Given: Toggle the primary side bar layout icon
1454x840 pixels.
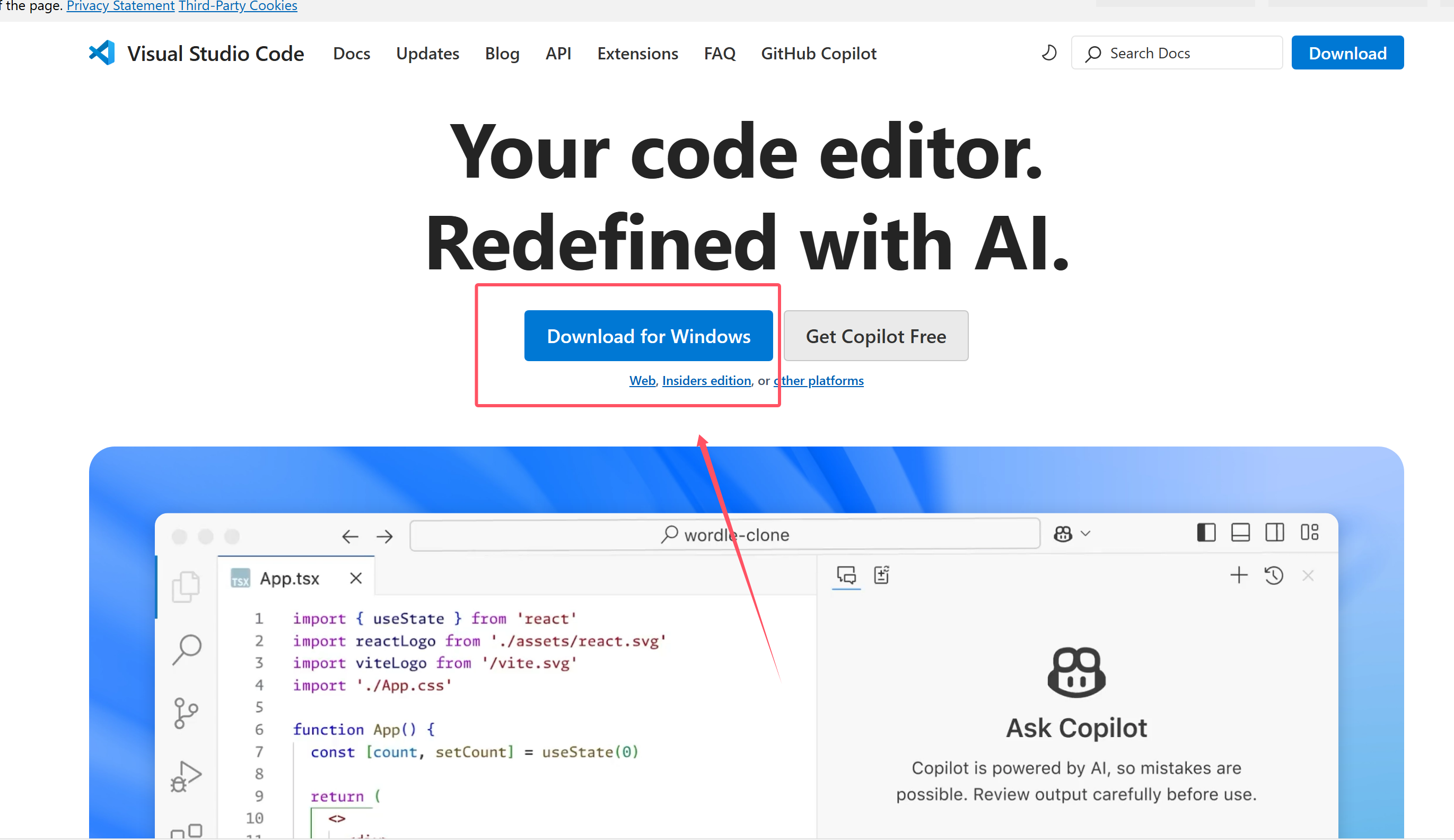Looking at the screenshot, I should coord(1206,532).
